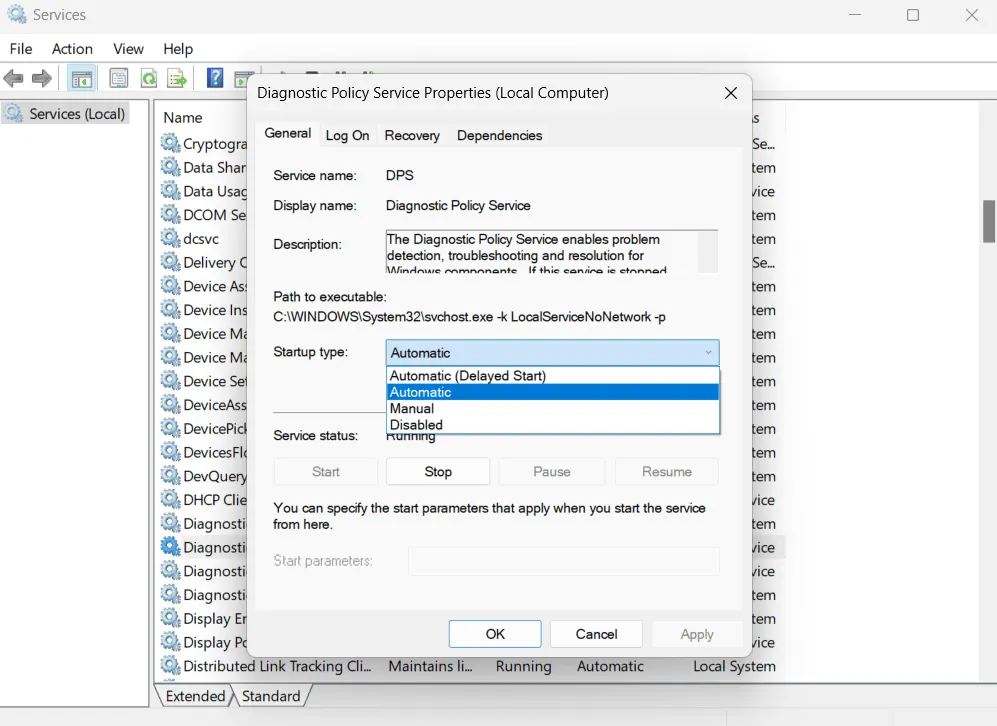Open the Startup type combo box
Image resolution: width=997 pixels, height=726 pixels.
(x=552, y=352)
